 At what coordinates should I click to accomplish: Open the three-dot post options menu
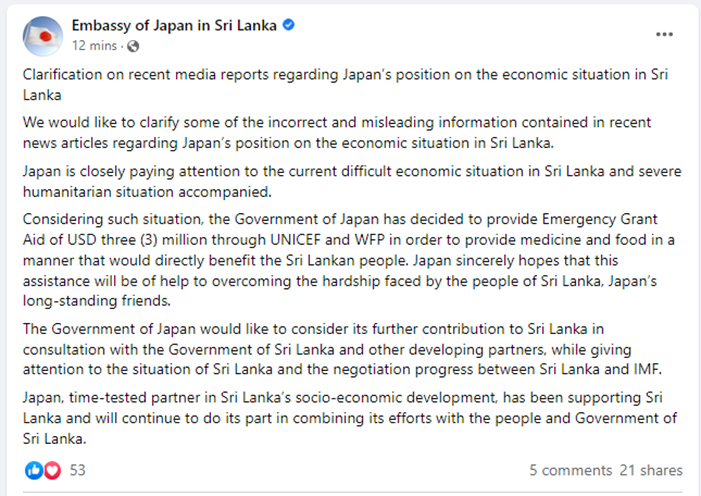point(664,34)
